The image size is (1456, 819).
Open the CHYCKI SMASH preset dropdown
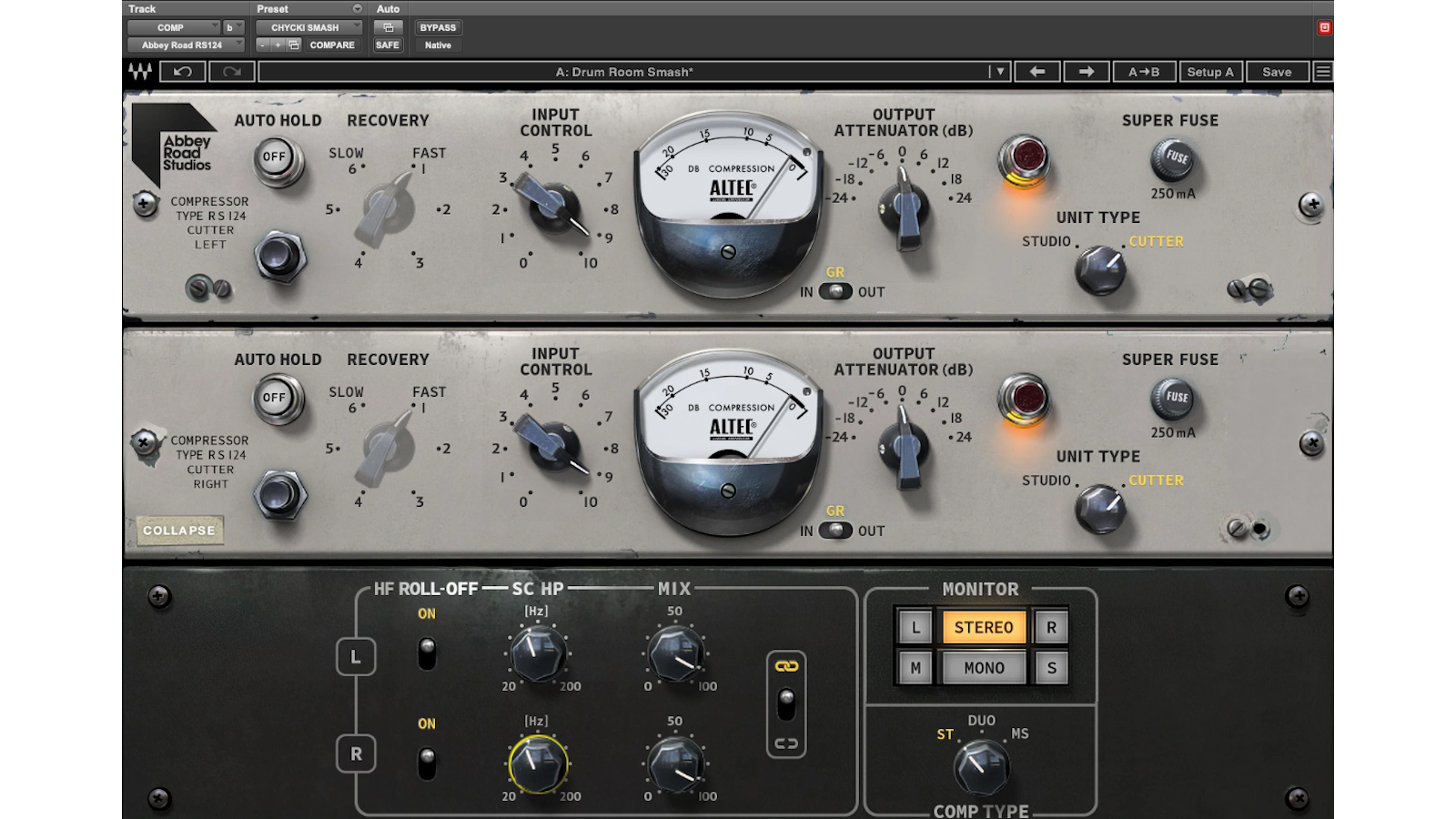click(308, 27)
